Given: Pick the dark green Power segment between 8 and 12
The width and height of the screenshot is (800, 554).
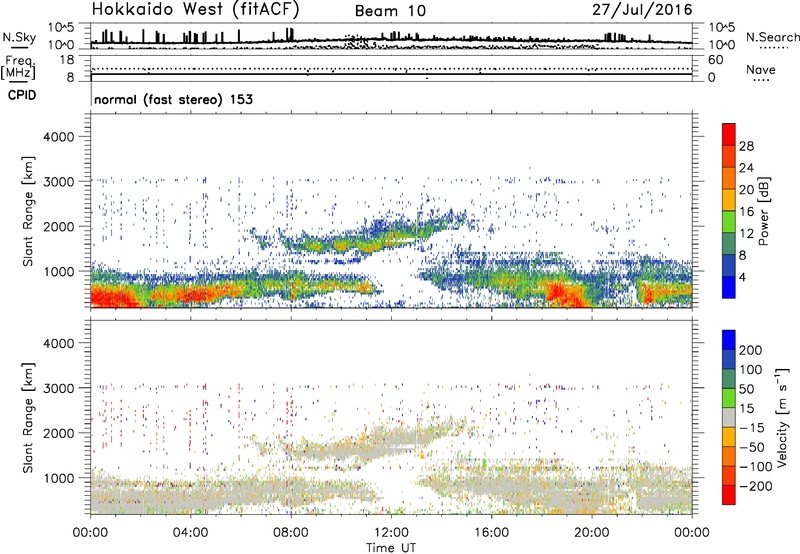Looking at the screenshot, I should [x=729, y=244].
